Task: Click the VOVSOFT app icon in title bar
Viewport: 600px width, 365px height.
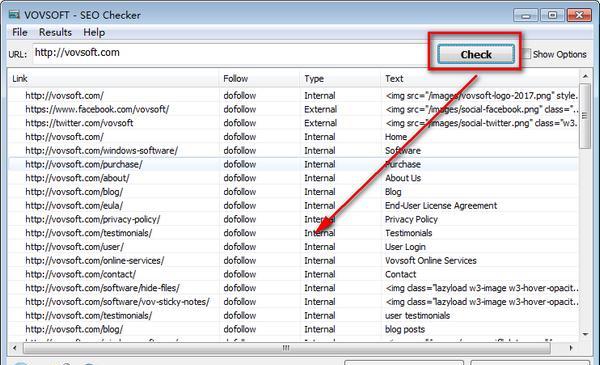Action: (x=14, y=15)
